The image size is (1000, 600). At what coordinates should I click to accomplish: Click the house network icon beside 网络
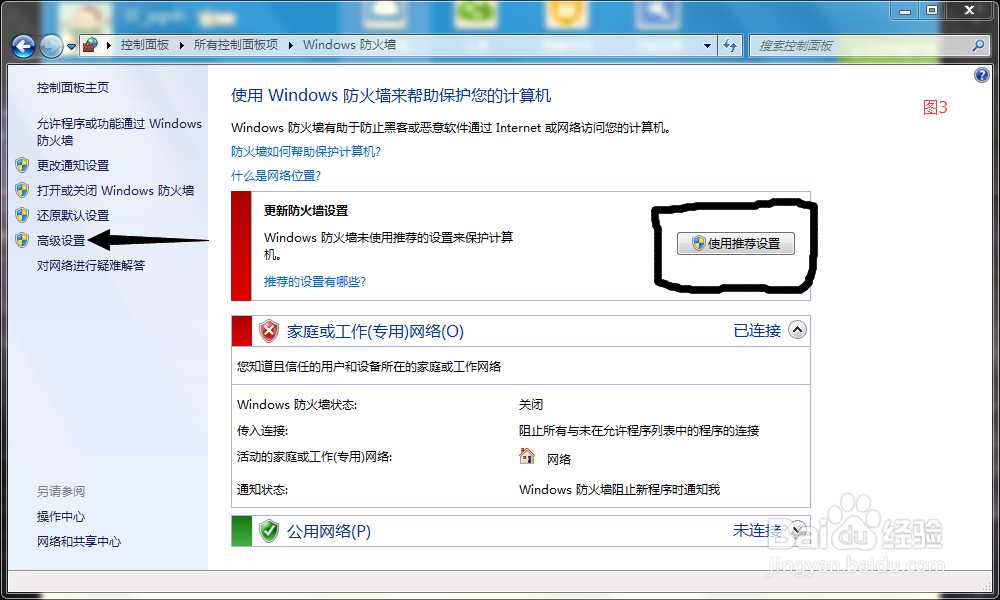click(527, 456)
